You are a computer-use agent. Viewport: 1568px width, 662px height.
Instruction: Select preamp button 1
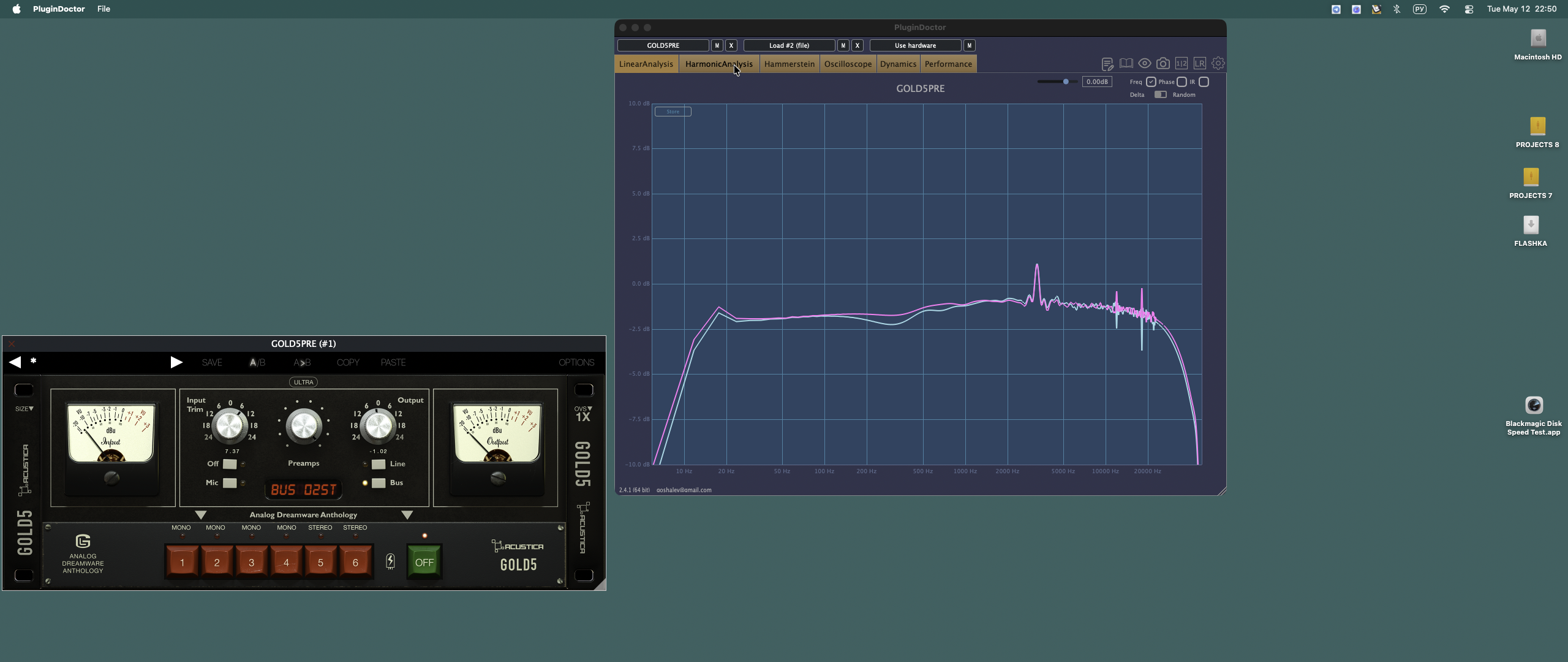point(182,562)
